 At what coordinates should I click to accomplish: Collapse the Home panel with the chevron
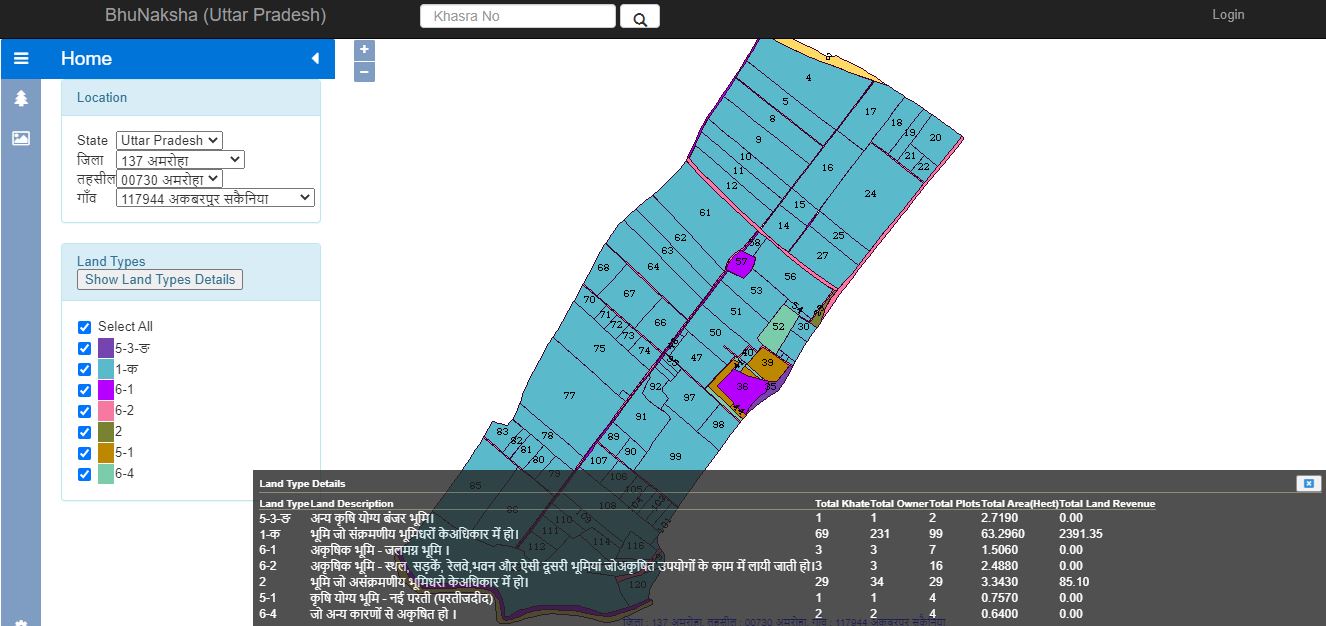point(317,58)
